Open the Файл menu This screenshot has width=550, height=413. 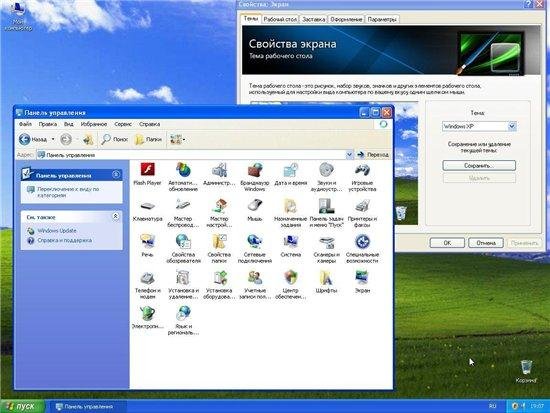[x=25, y=124]
